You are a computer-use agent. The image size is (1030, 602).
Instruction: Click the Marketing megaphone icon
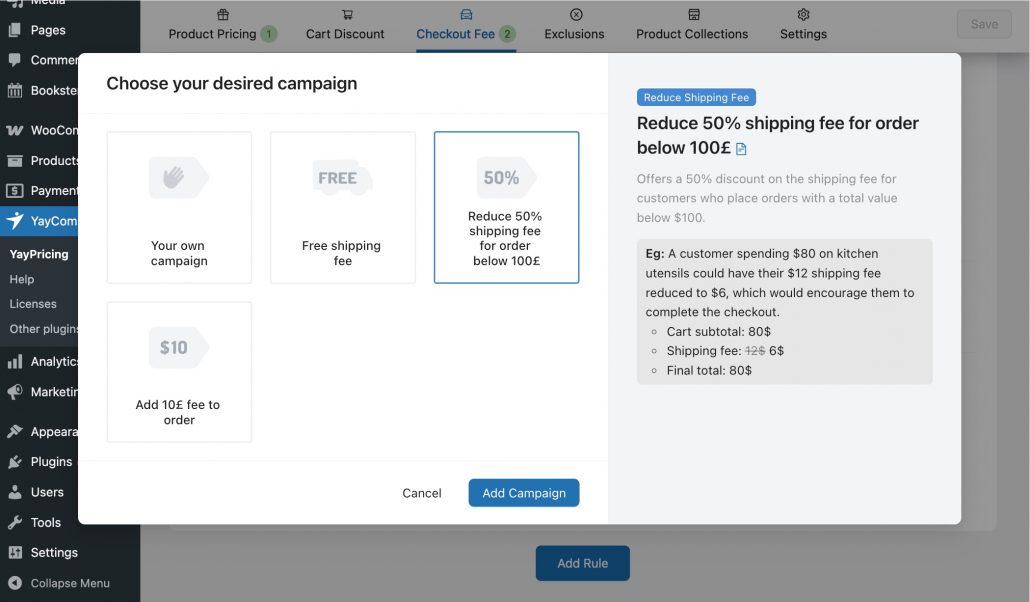coord(14,392)
